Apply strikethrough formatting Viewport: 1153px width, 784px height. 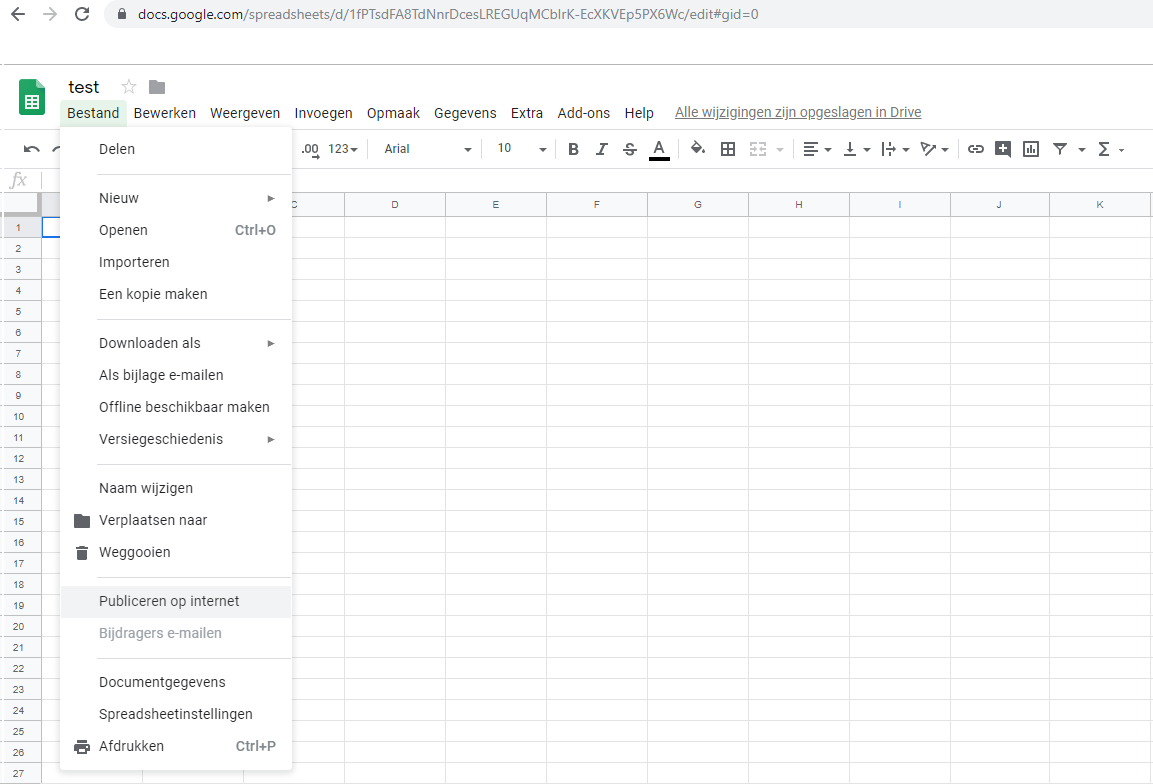(x=630, y=148)
